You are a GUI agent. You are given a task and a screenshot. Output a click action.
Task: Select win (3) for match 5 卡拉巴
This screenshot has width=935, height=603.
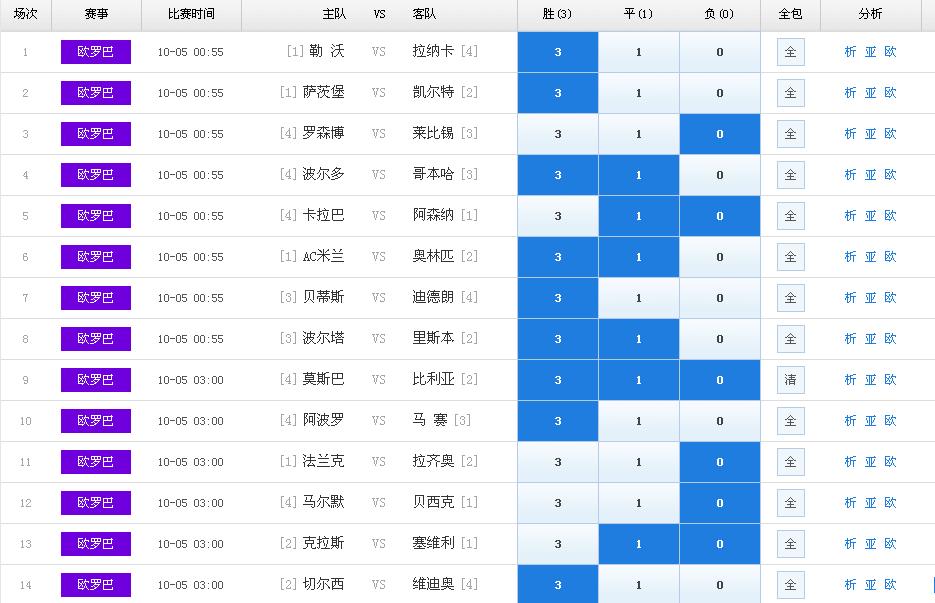click(558, 216)
